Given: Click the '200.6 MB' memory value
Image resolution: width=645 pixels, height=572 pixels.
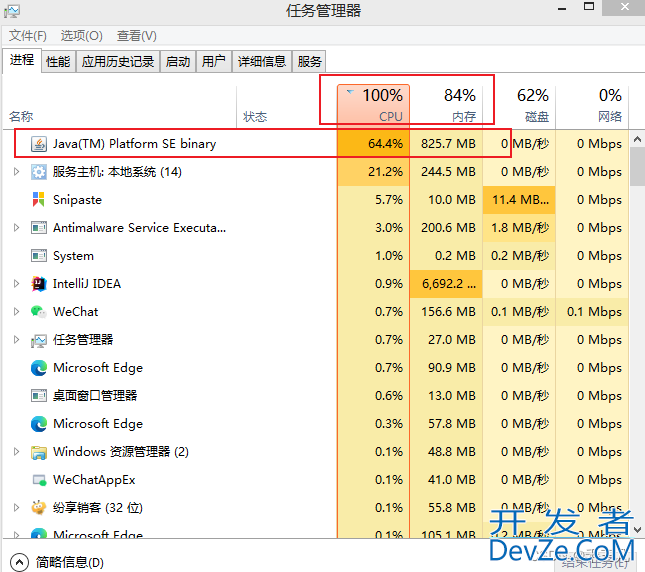Looking at the screenshot, I should tap(448, 228).
